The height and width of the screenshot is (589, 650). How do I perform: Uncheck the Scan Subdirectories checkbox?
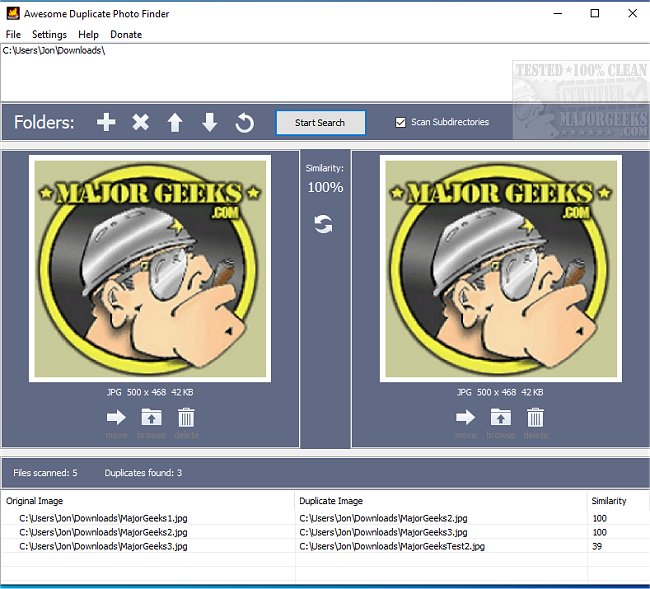(401, 123)
